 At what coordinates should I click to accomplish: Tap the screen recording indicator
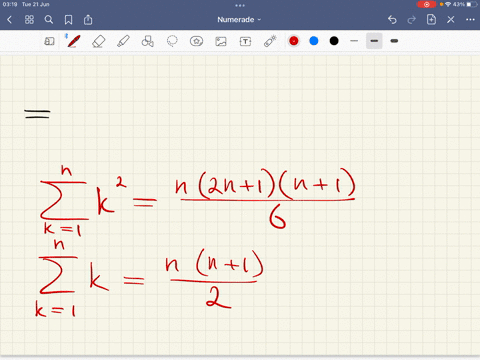tap(426, 4)
